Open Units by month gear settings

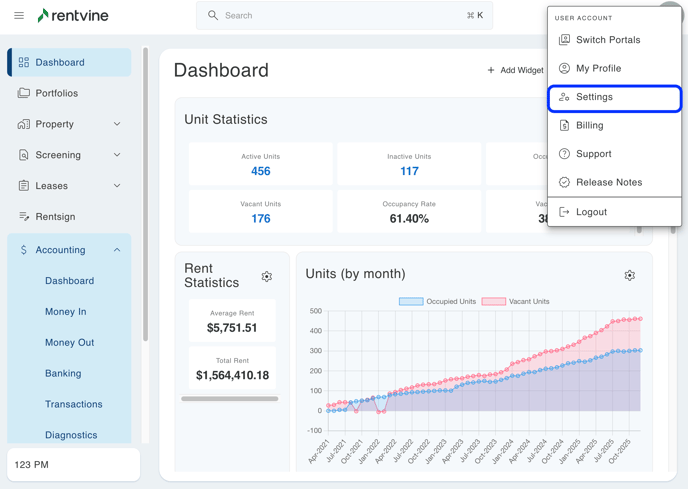pos(629,276)
